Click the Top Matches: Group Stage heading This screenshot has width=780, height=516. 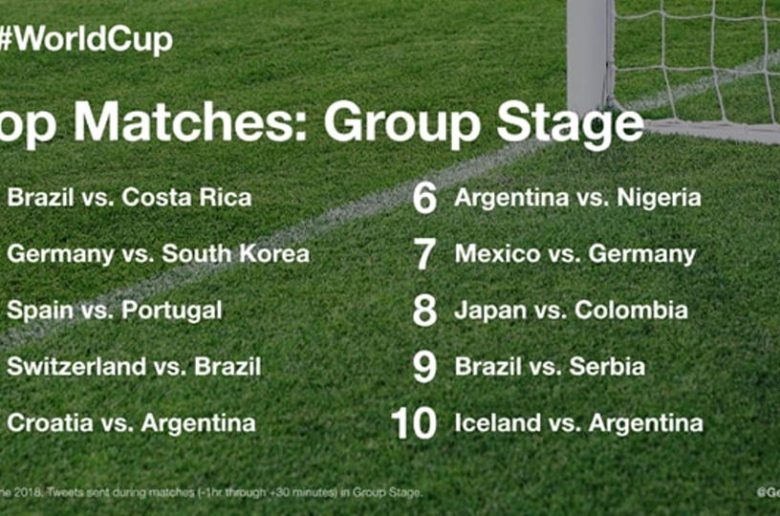pyautogui.click(x=320, y=124)
